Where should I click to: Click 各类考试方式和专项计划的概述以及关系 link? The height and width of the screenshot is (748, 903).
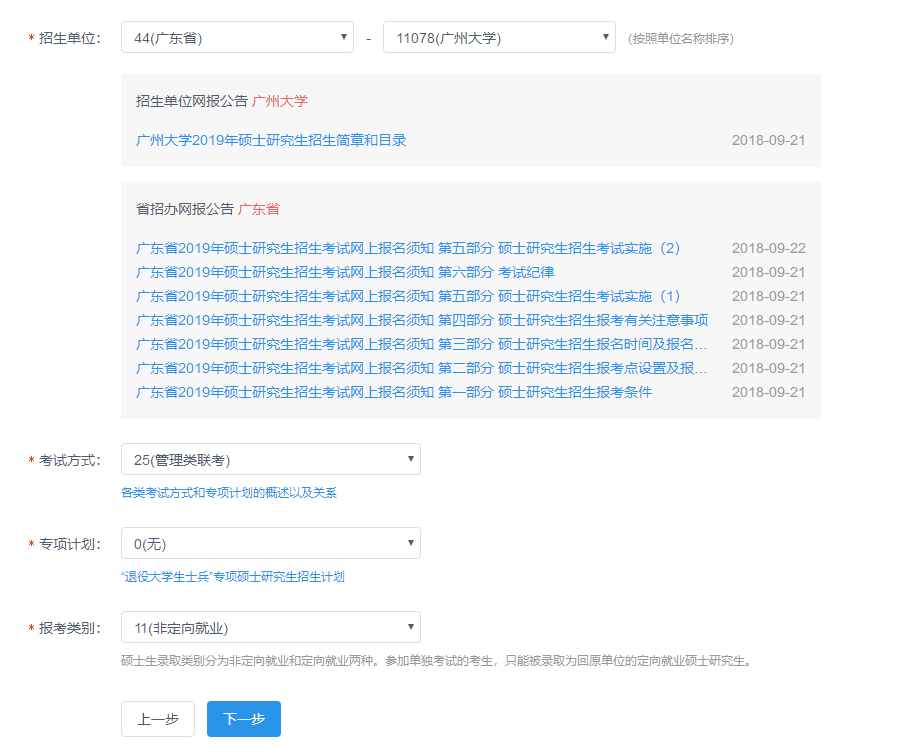click(229, 493)
